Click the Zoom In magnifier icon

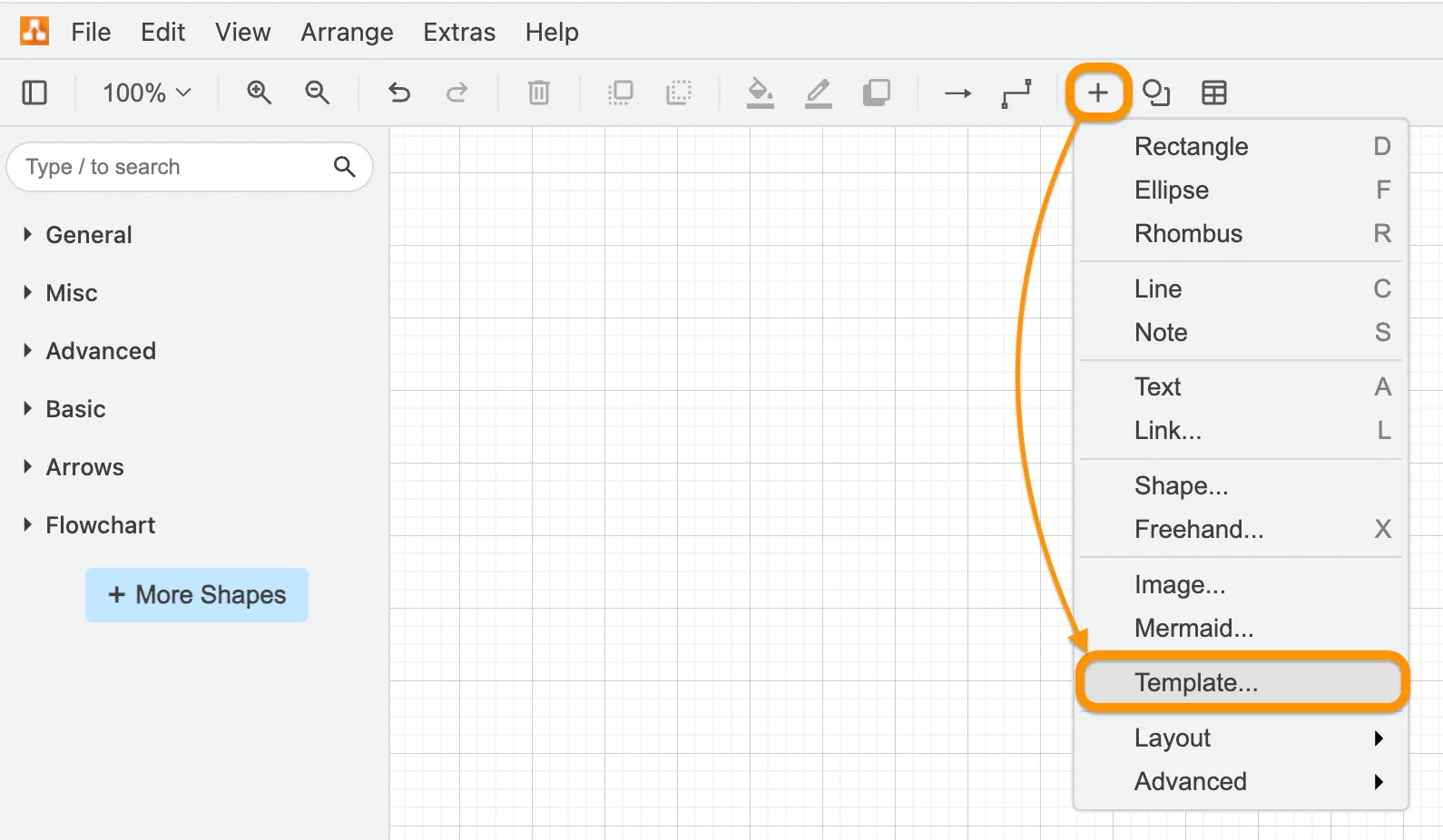259,93
